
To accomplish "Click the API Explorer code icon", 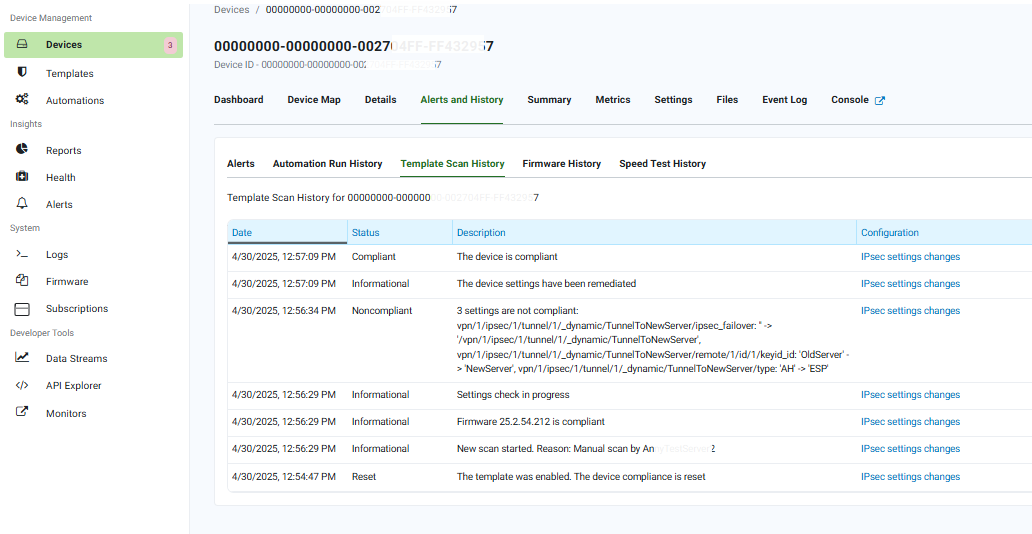I will (x=22, y=385).
